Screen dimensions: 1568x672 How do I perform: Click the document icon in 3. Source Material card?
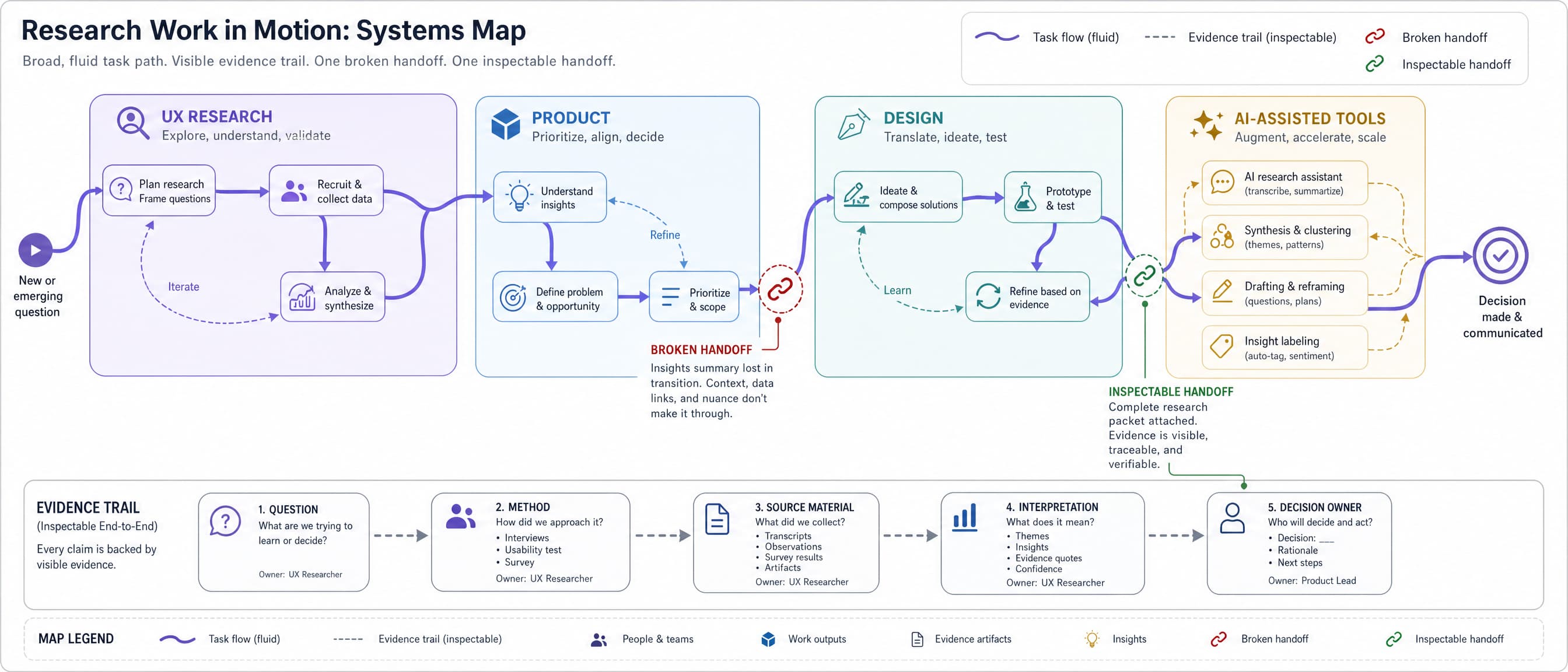717,519
